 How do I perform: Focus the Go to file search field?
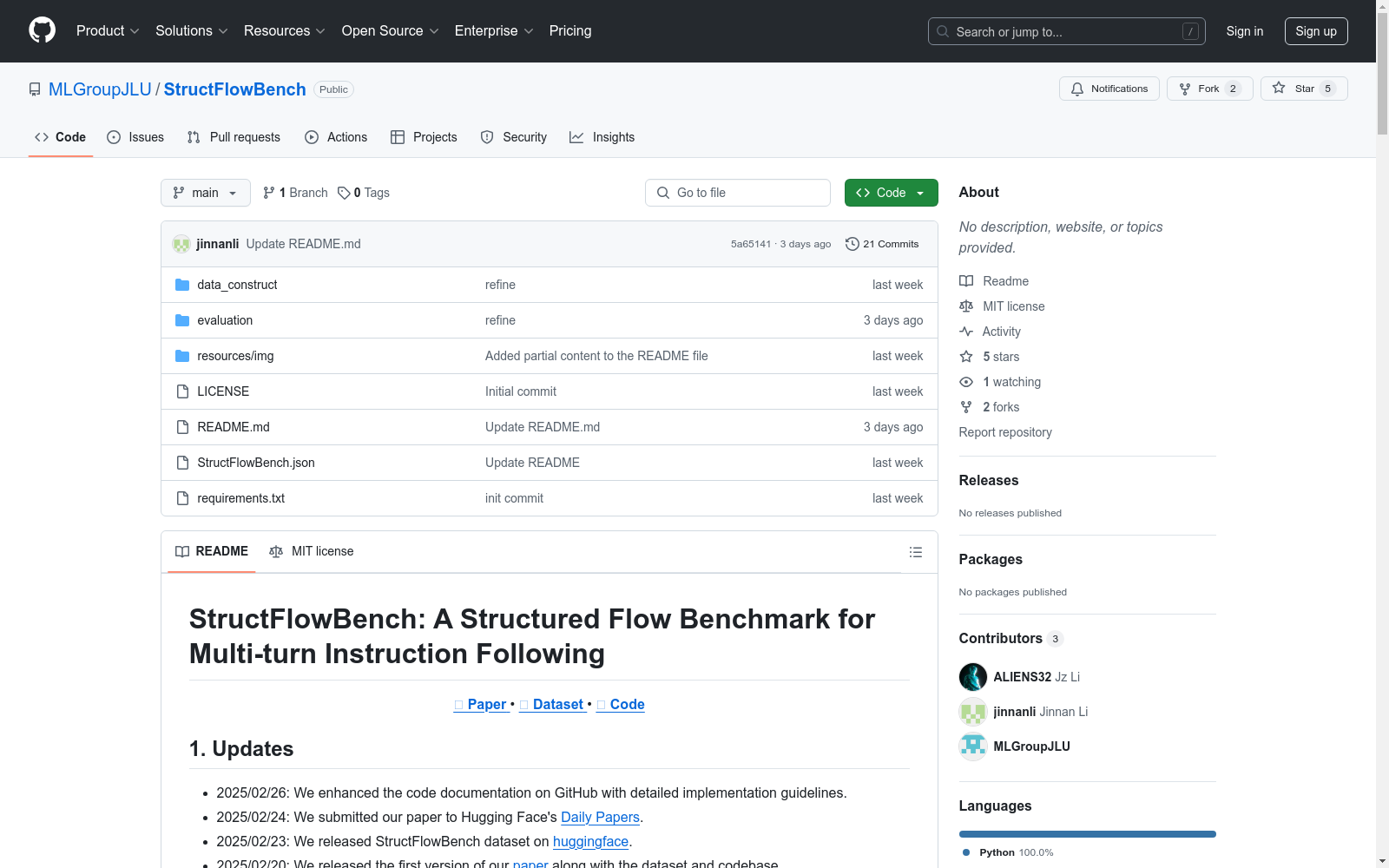point(738,193)
